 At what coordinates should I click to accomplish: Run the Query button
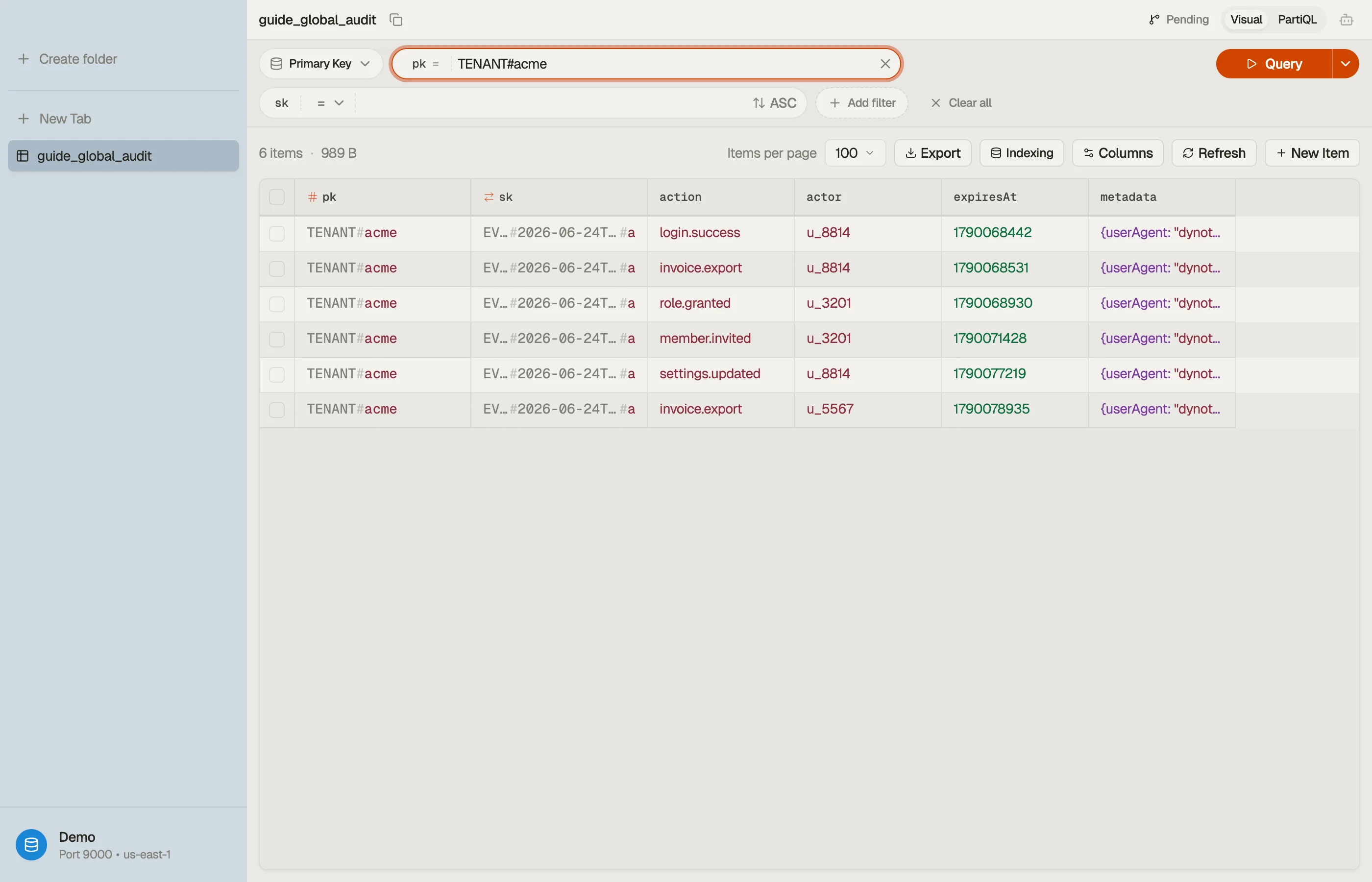click(1274, 64)
